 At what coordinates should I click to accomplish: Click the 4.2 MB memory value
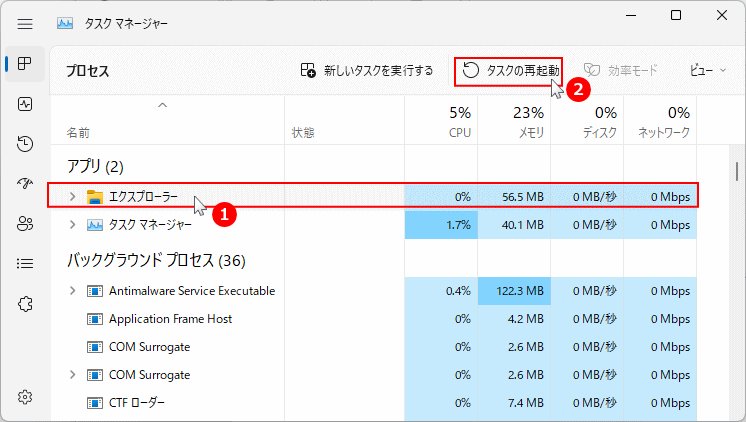pyautogui.click(x=526, y=319)
